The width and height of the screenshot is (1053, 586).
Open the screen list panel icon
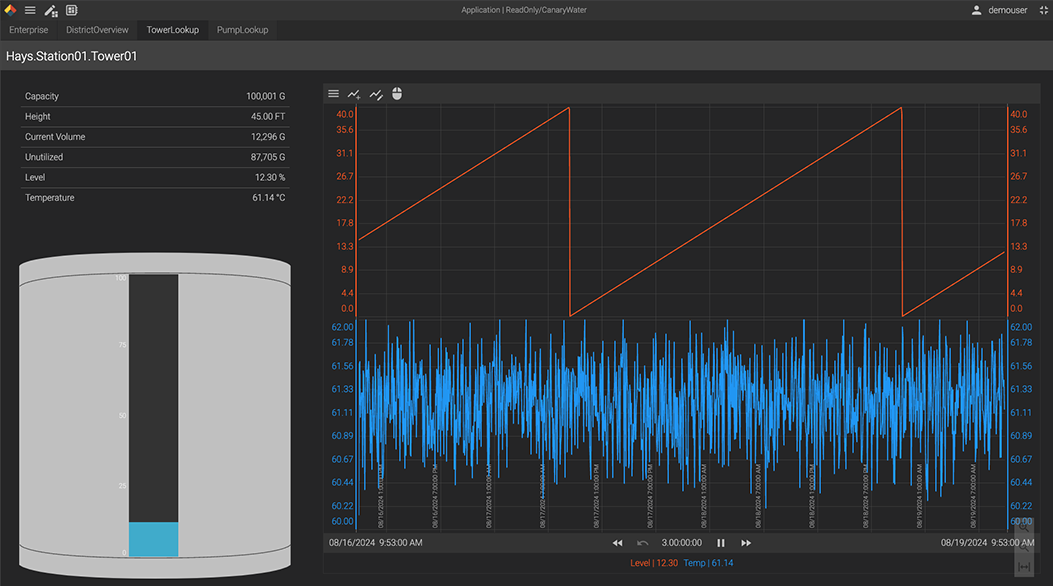click(72, 10)
